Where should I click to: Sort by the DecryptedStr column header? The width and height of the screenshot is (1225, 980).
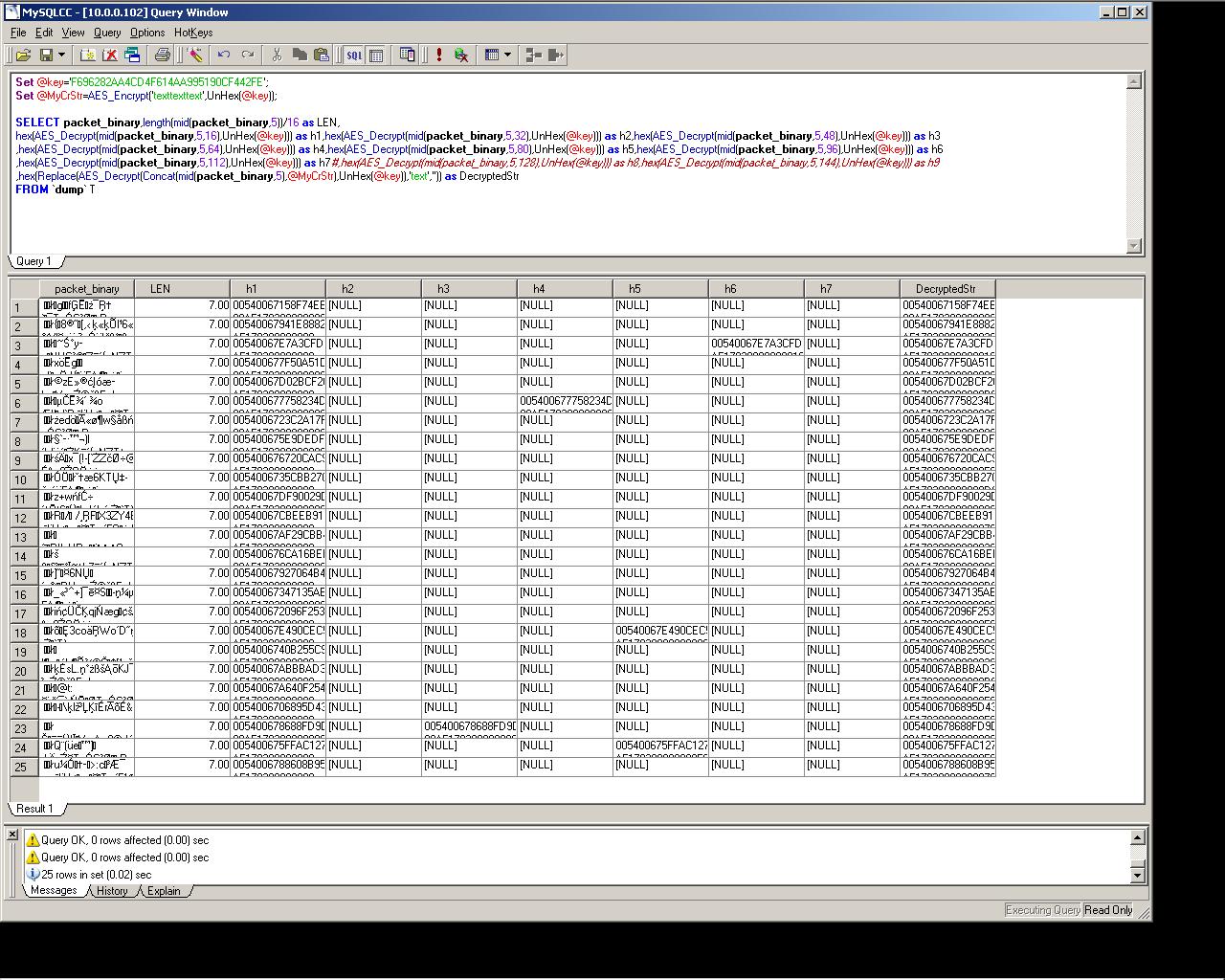(947, 288)
